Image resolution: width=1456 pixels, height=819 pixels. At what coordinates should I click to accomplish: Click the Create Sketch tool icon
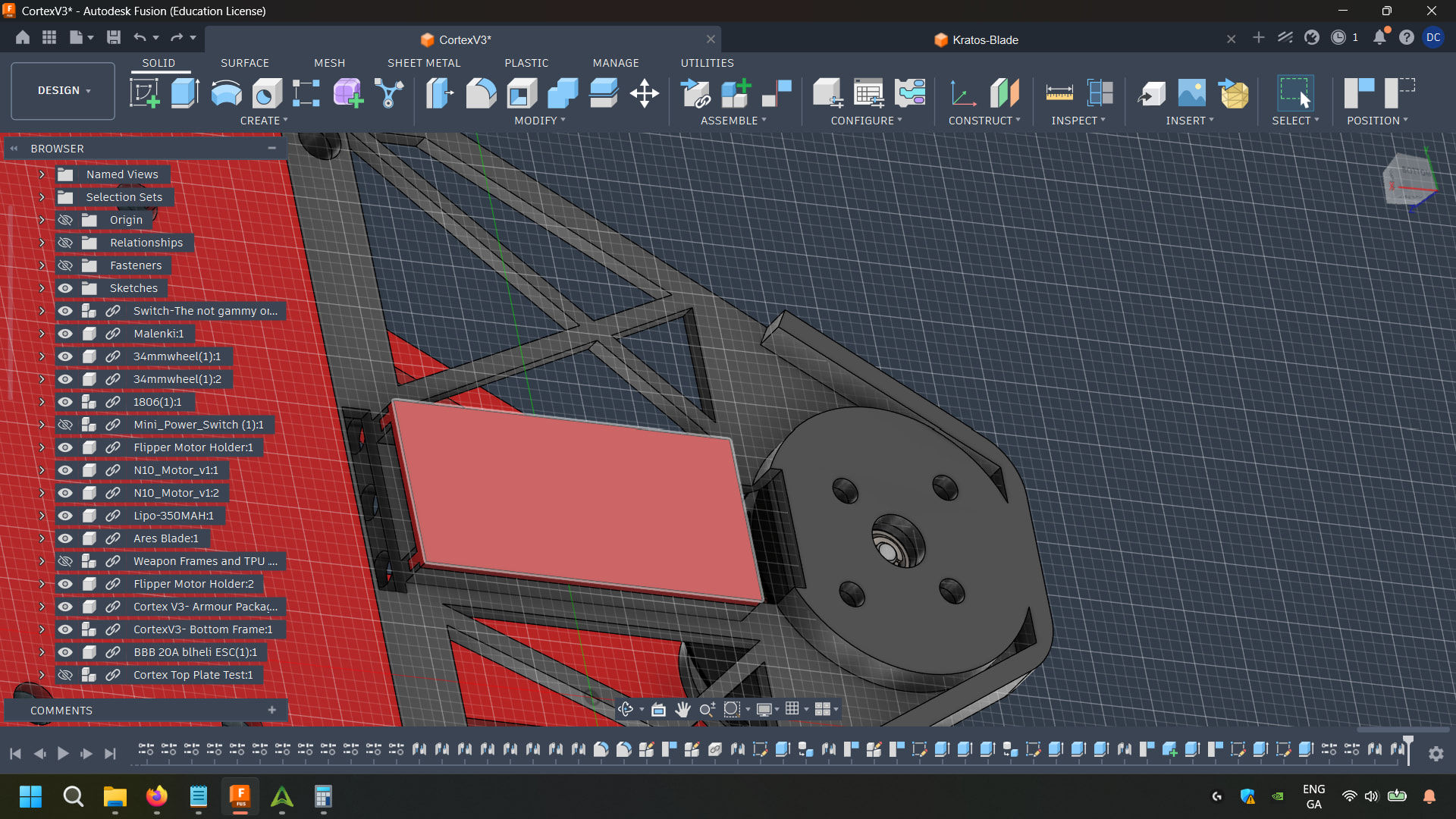[x=144, y=93]
